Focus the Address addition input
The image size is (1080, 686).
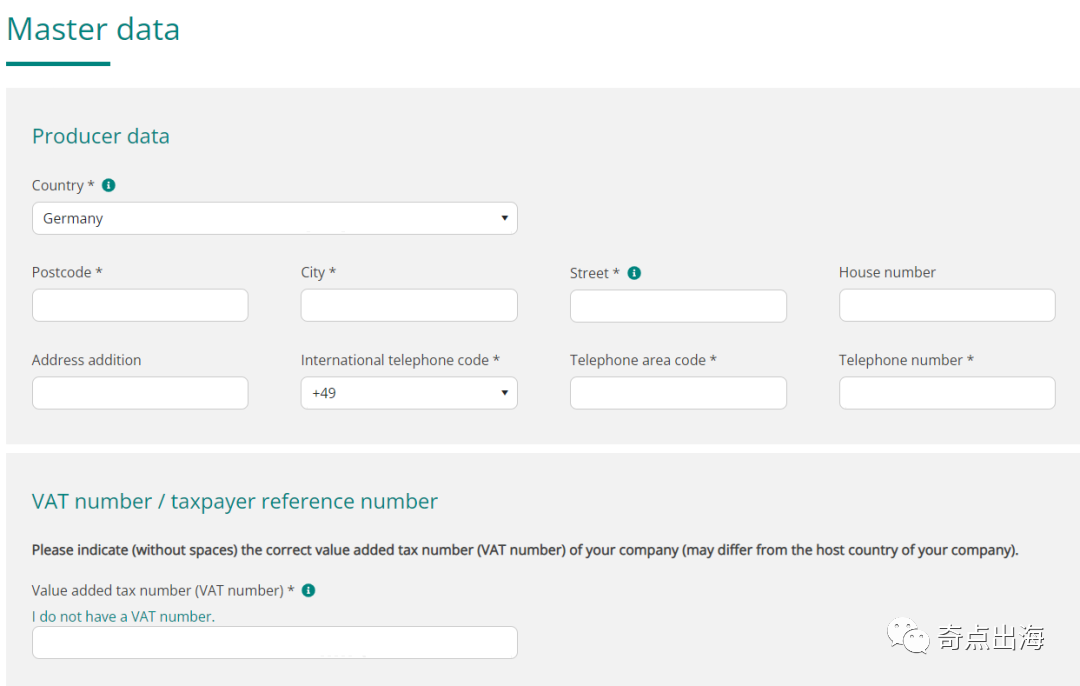click(140, 393)
